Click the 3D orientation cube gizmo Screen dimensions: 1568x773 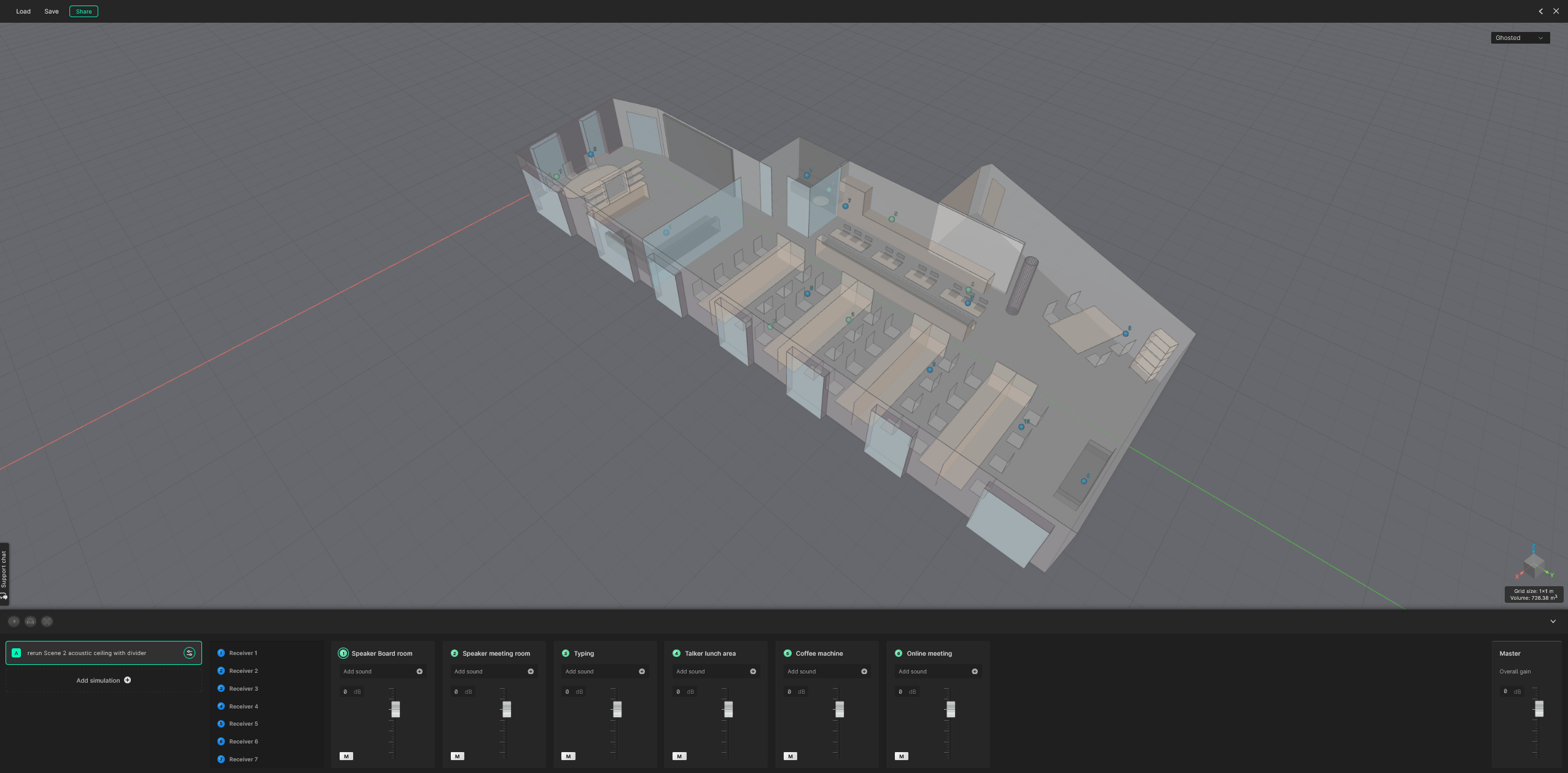pos(1534,564)
